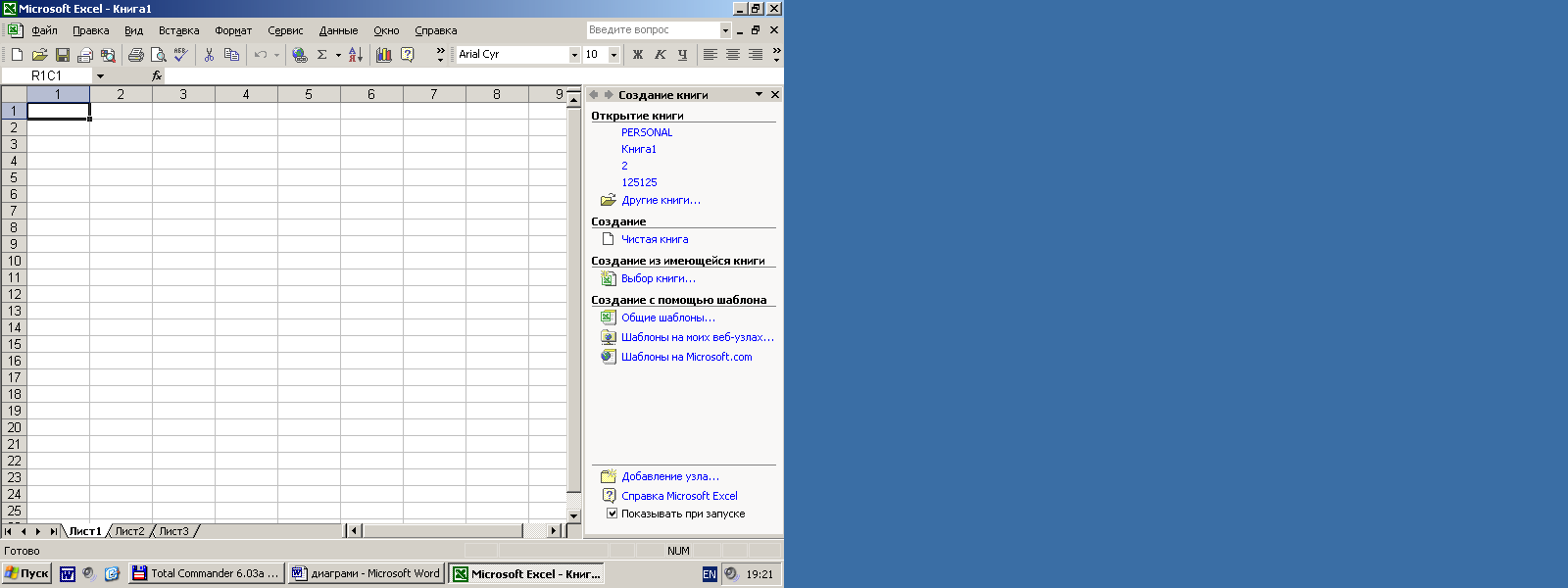Apply italic with the К button
The height and width of the screenshot is (588, 1568).
[x=661, y=55]
